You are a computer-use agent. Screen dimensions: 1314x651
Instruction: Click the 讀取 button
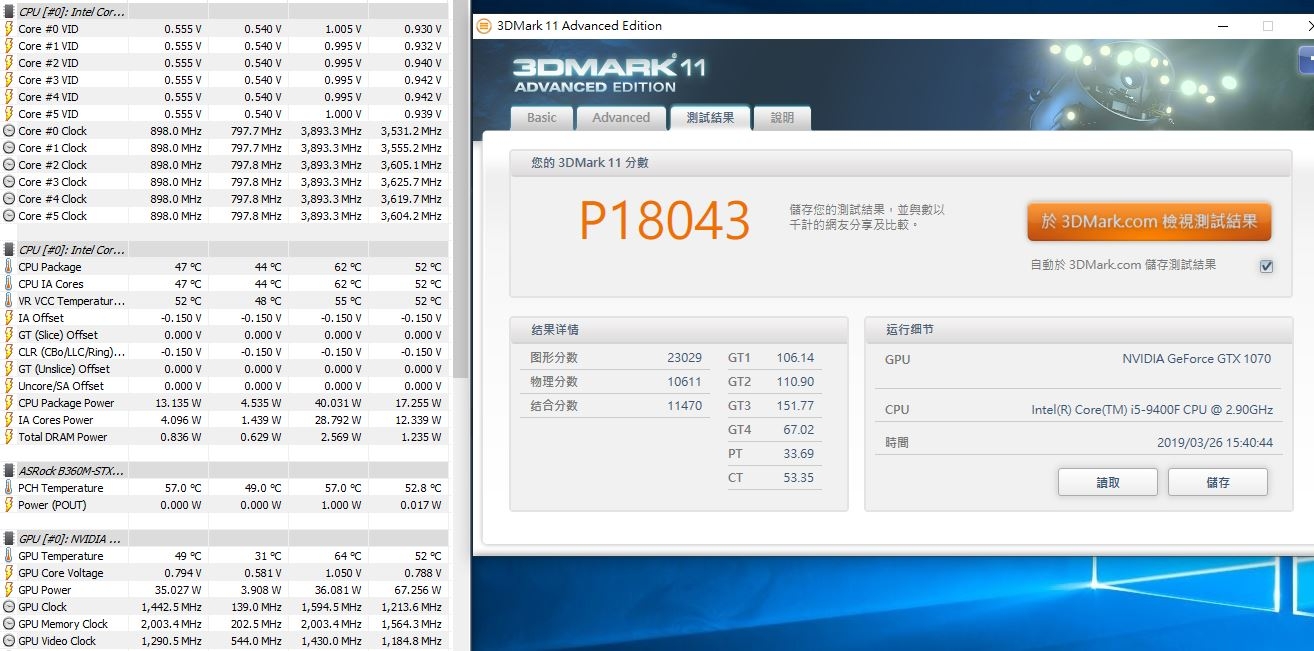[1108, 482]
